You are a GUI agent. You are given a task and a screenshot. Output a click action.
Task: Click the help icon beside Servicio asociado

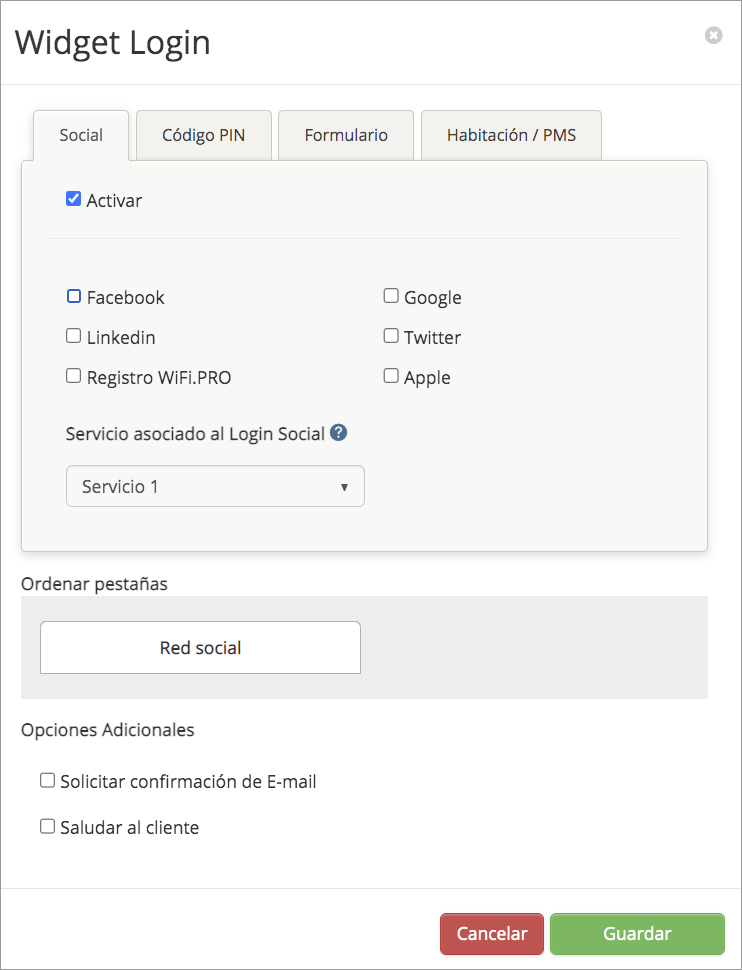pyautogui.click(x=339, y=433)
